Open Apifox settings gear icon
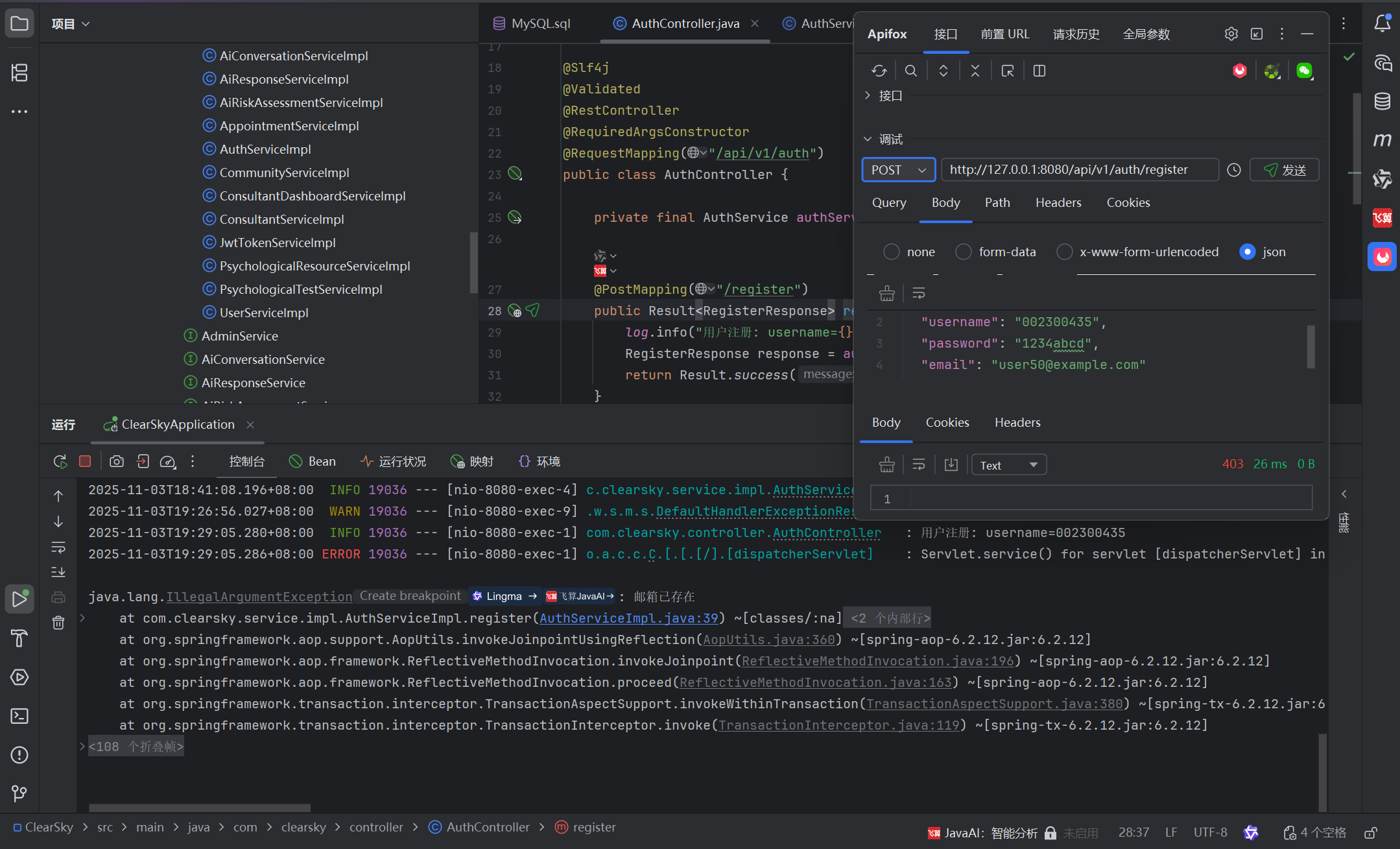Viewport: 1400px width, 849px height. (1231, 34)
